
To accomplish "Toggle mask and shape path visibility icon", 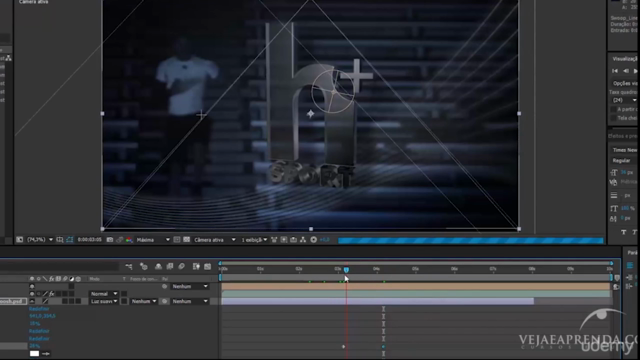I will [69, 240].
